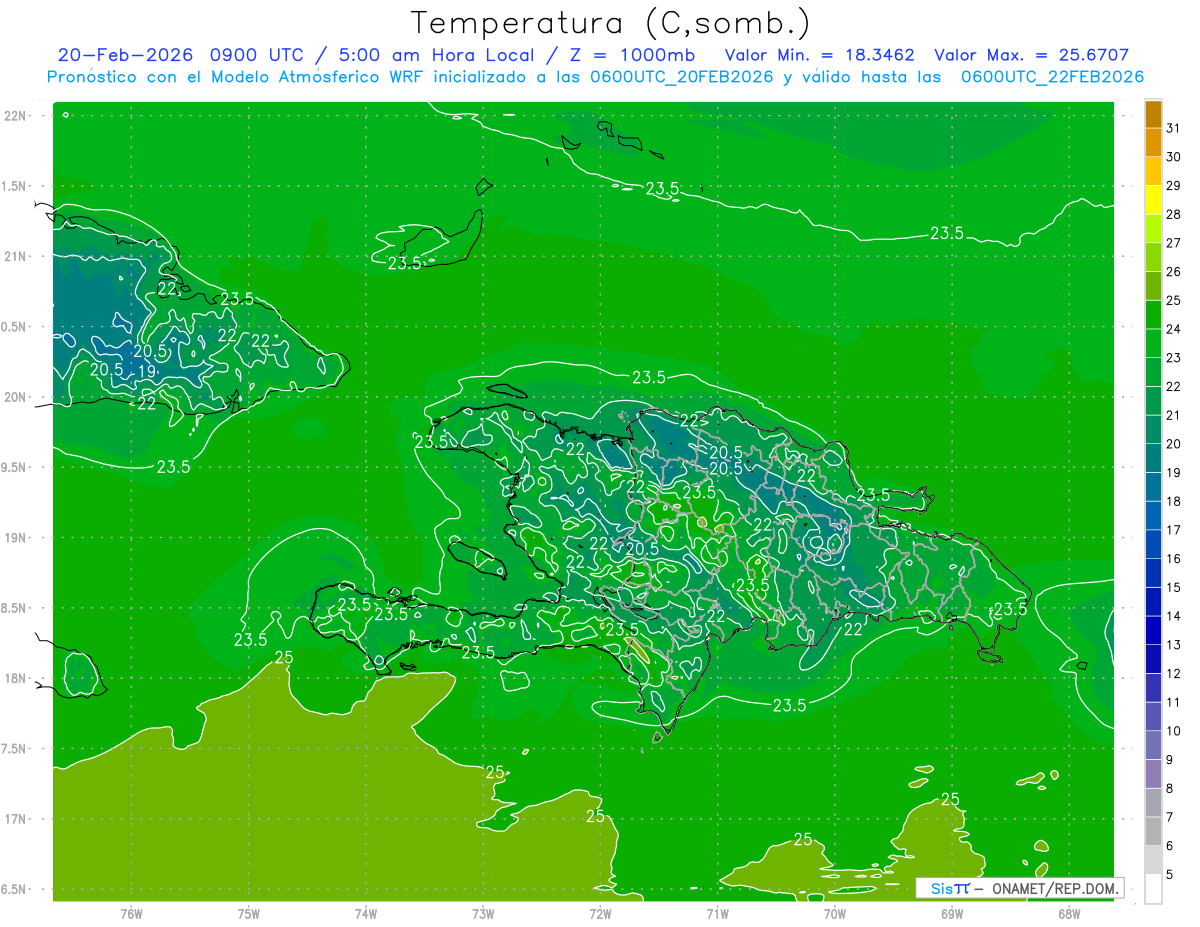Click the '15' value on the color legend
The width and height of the screenshot is (1200, 927).
click(1173, 587)
